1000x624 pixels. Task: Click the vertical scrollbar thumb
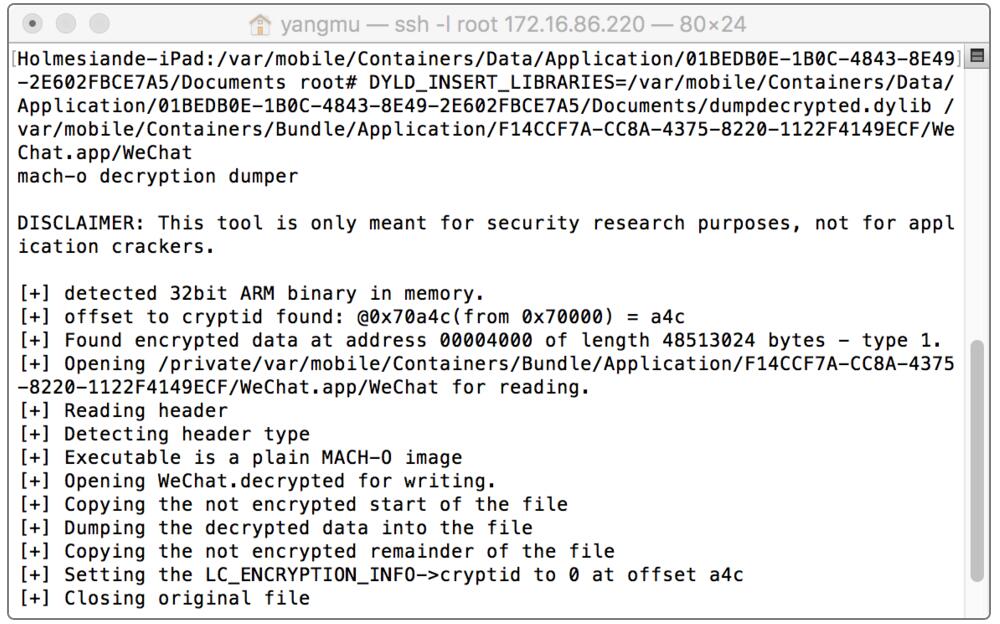pyautogui.click(x=977, y=460)
